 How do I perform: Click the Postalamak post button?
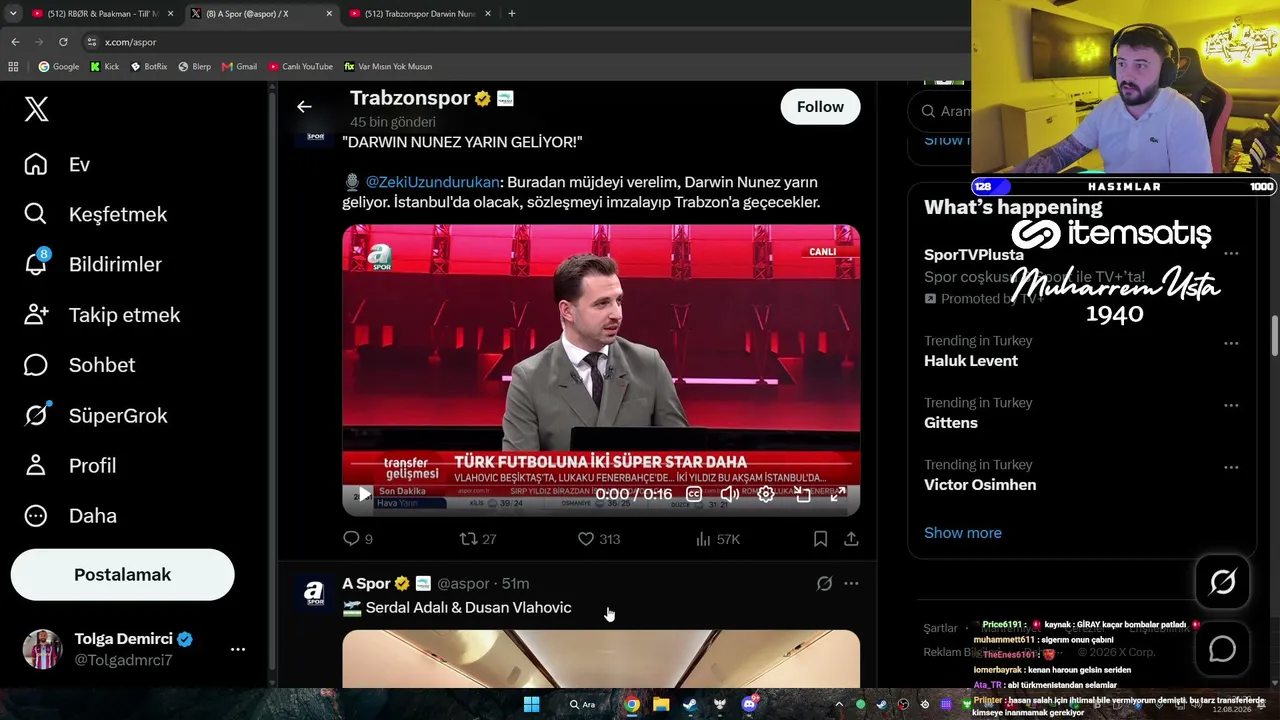(x=122, y=575)
